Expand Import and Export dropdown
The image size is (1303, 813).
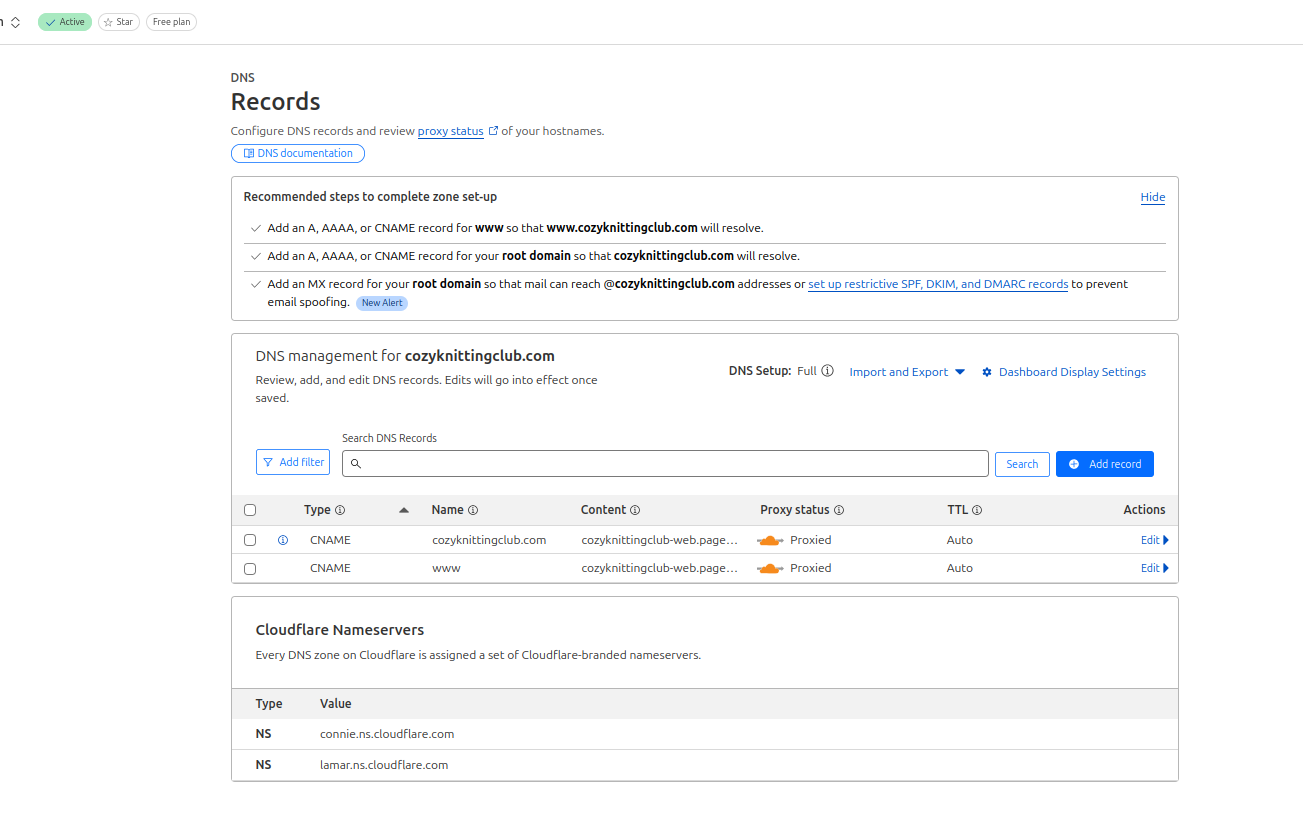coord(907,372)
